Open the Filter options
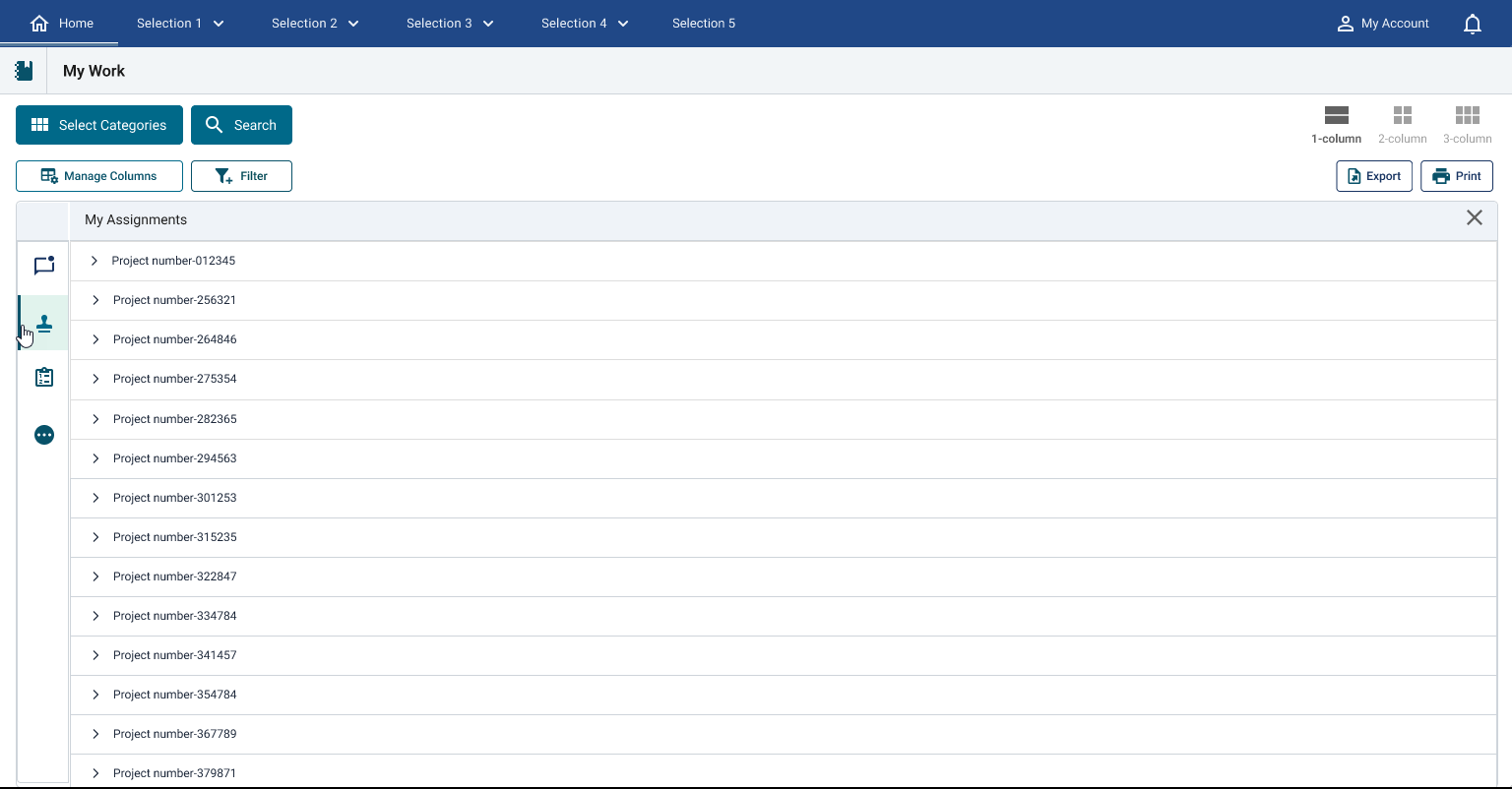Image resolution: width=1512 pixels, height=789 pixels. (x=241, y=176)
